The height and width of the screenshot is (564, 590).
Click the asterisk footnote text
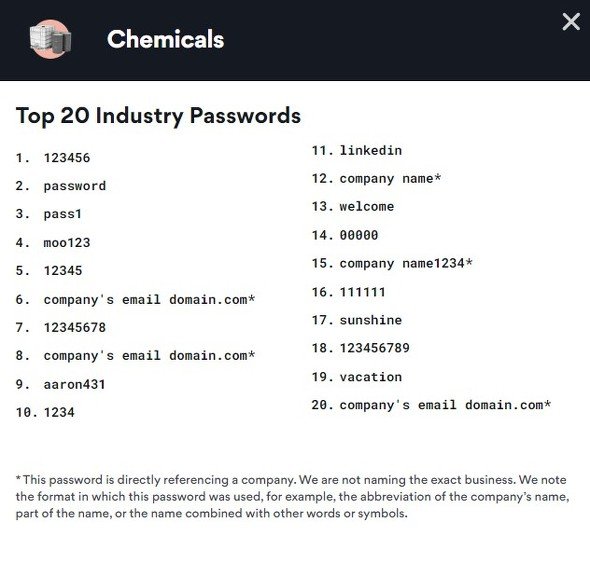click(293, 497)
